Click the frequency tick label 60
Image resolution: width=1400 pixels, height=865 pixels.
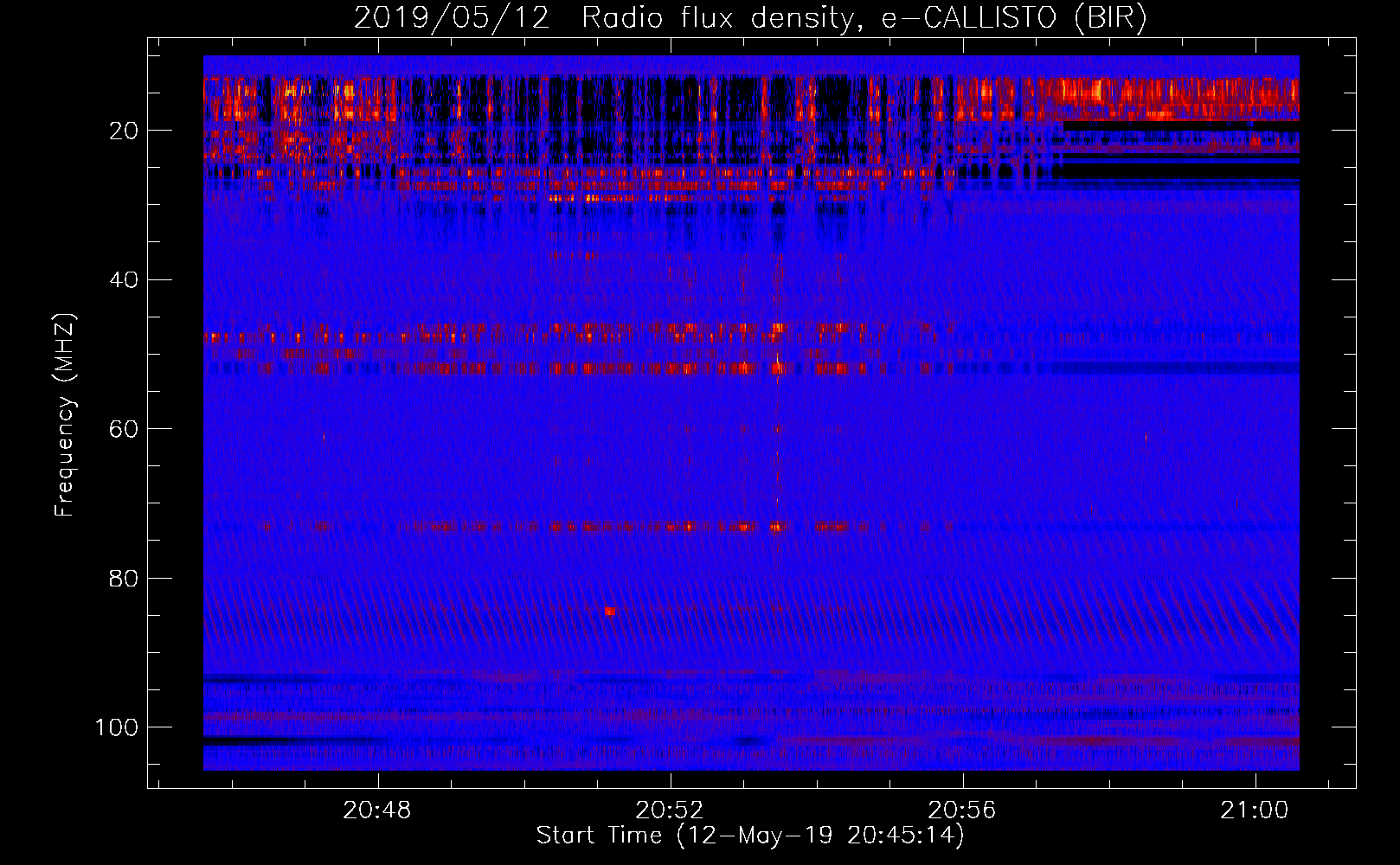[x=124, y=429]
